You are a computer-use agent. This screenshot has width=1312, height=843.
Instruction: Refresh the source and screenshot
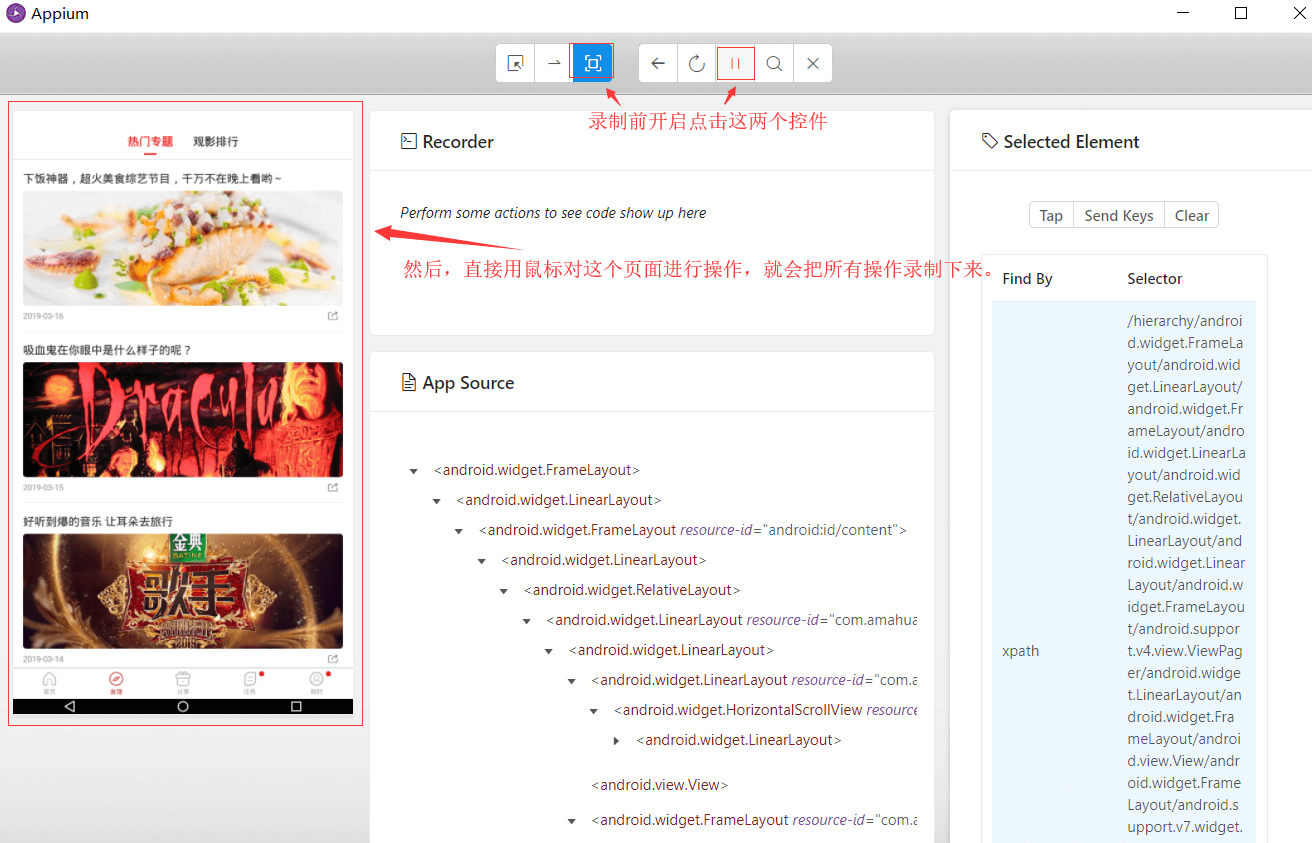click(697, 63)
